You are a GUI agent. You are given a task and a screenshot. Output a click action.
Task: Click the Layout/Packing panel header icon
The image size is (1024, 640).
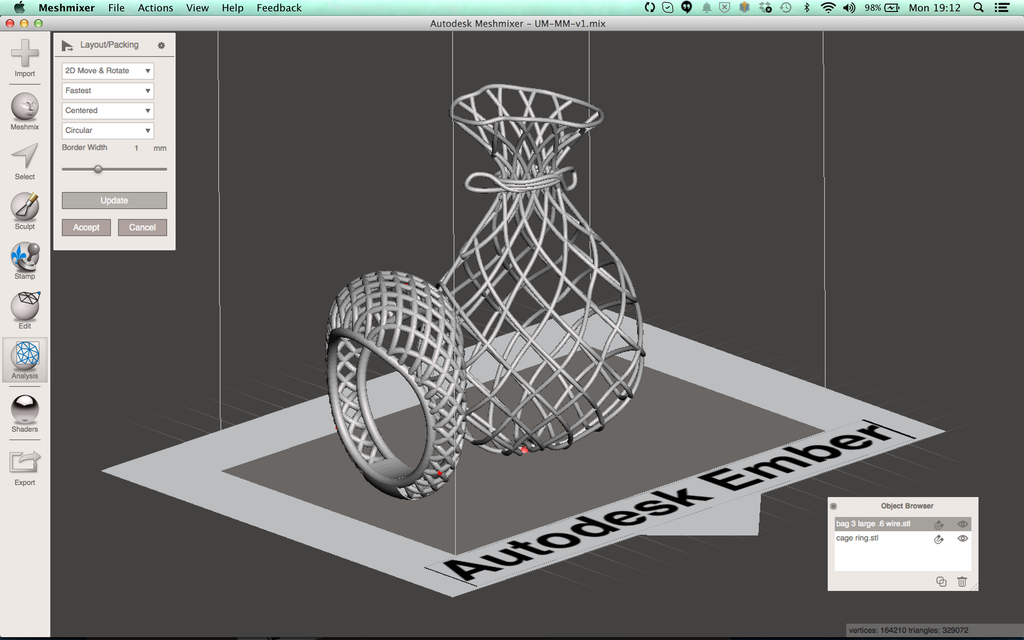coord(67,45)
